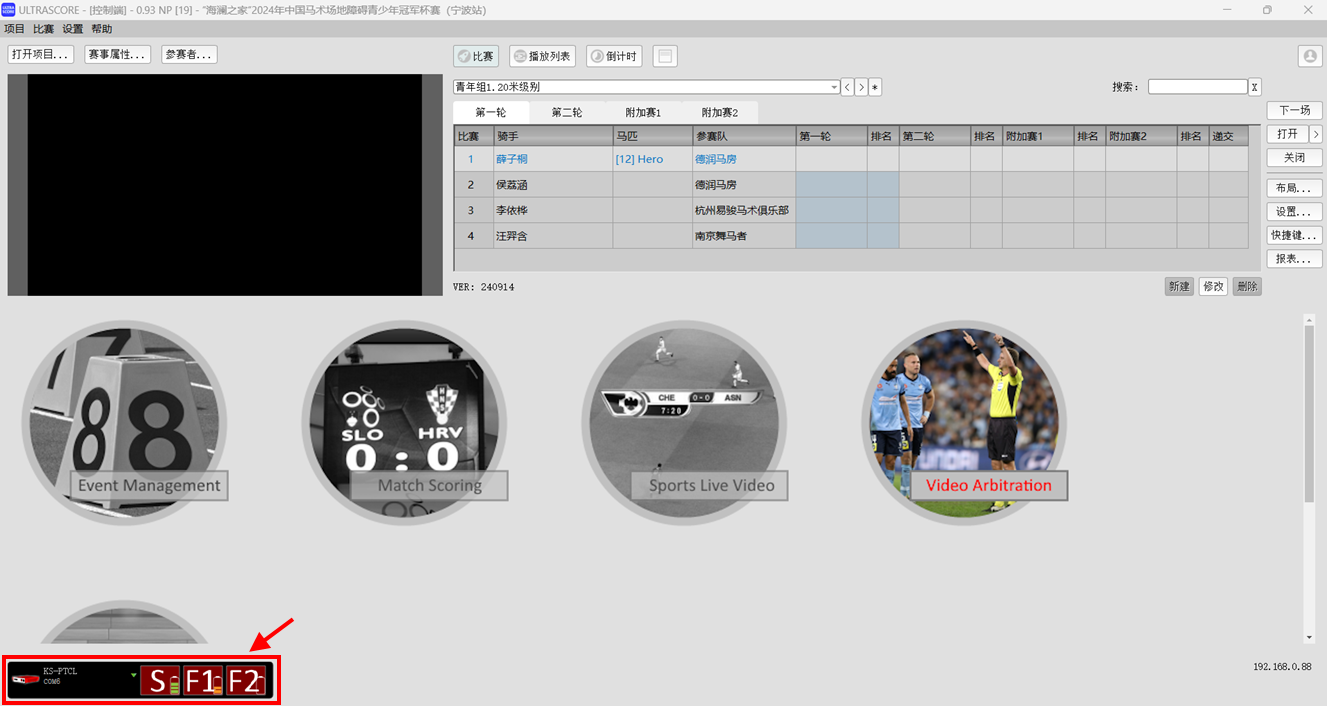Toggle the 比赛 view button
Image resolution: width=1327 pixels, height=706 pixels.
(476, 56)
